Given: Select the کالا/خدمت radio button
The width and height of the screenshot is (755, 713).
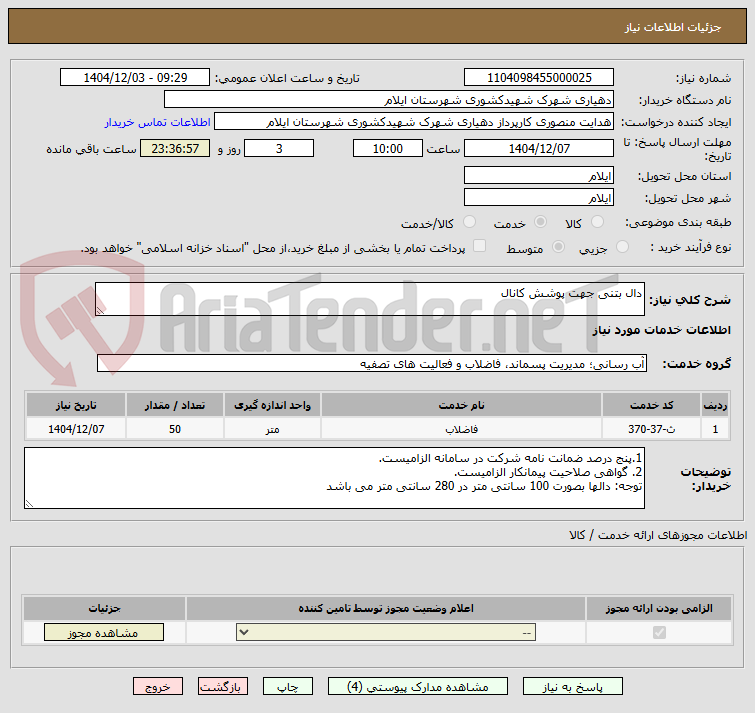Looking at the screenshot, I should tap(469, 222).
